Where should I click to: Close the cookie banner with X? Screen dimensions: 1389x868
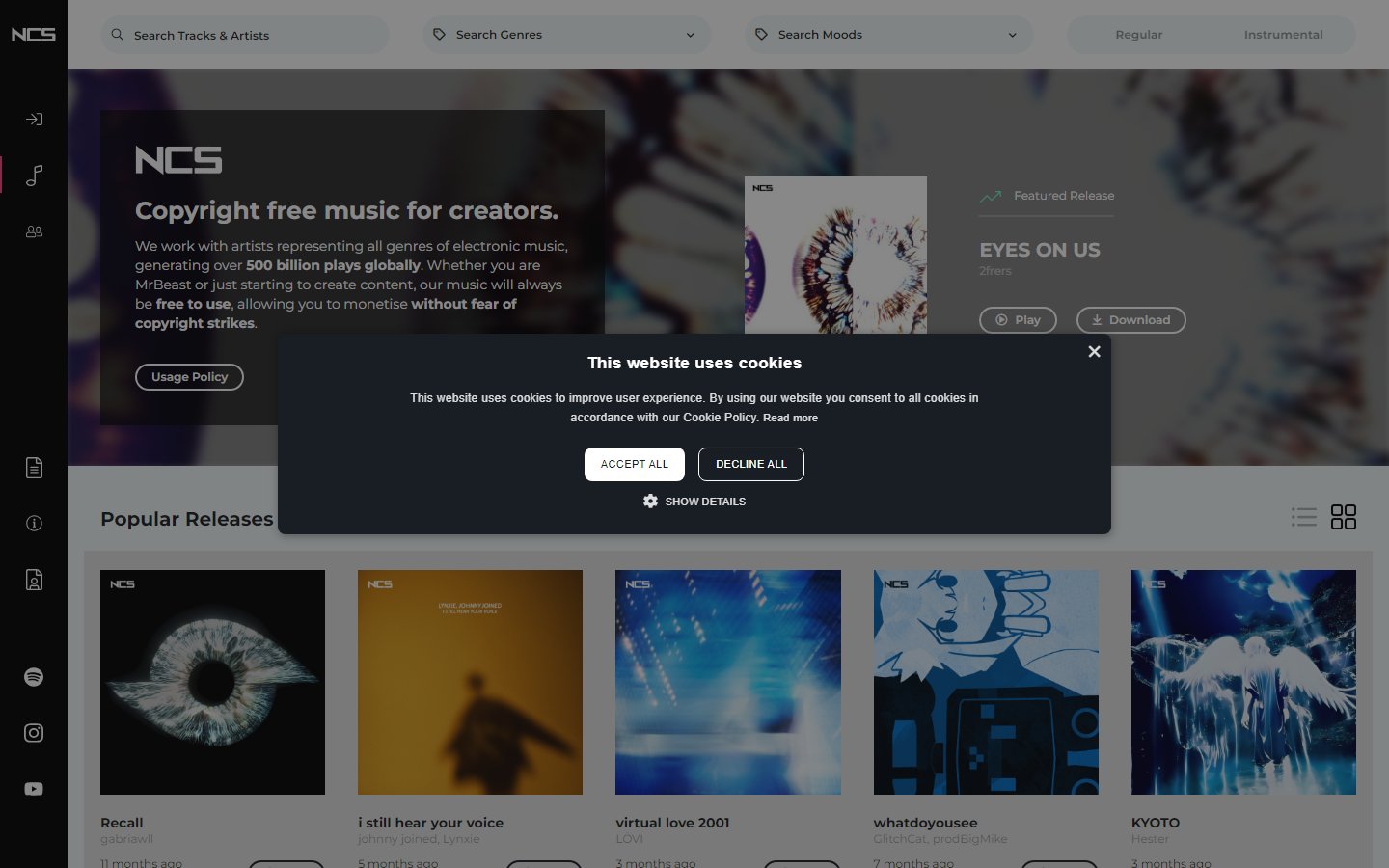(x=1094, y=352)
